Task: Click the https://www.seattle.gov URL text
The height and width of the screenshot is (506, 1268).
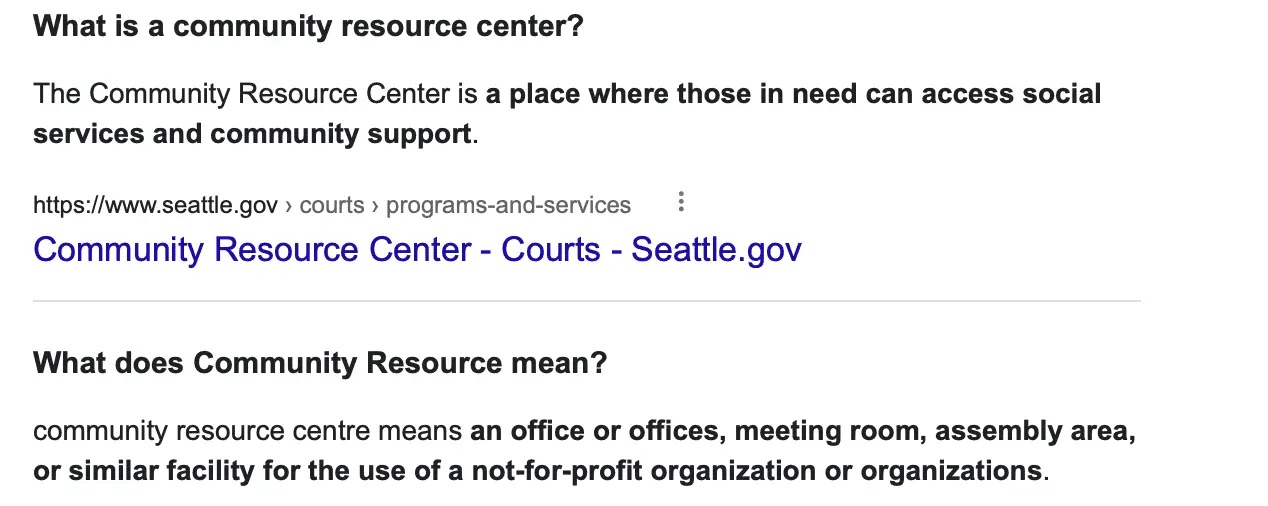Action: (155, 205)
